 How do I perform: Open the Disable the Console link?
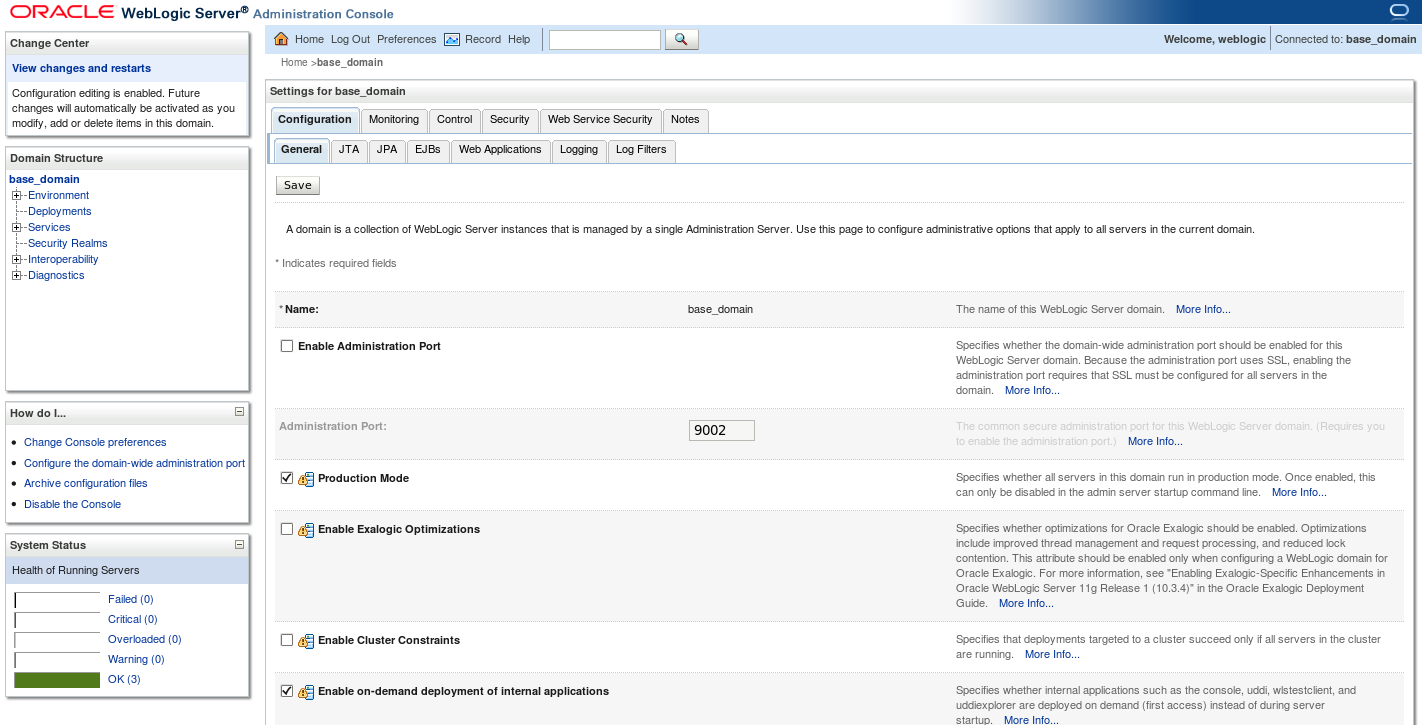click(72, 504)
